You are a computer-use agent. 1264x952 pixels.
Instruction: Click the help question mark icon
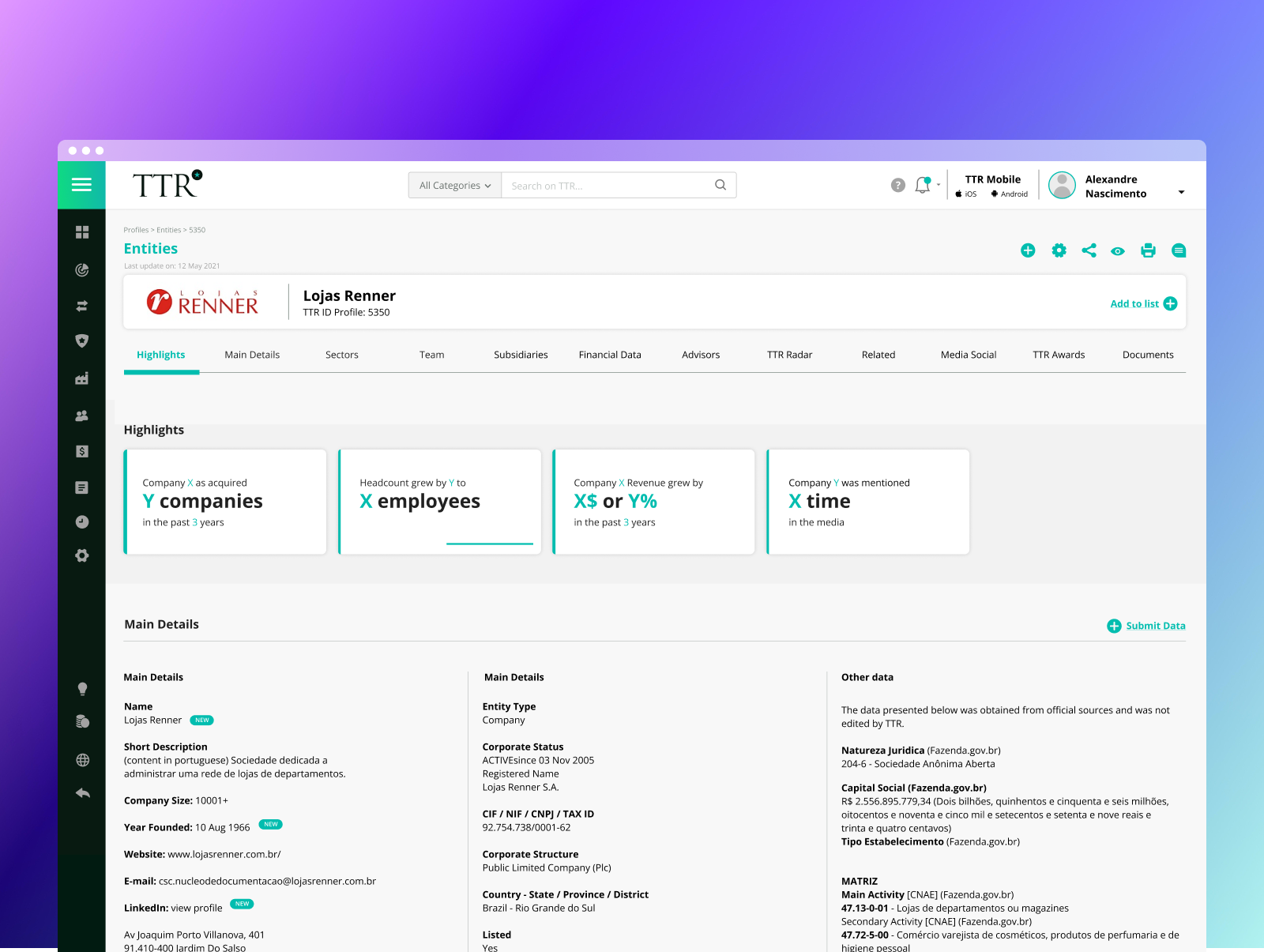pos(897,186)
